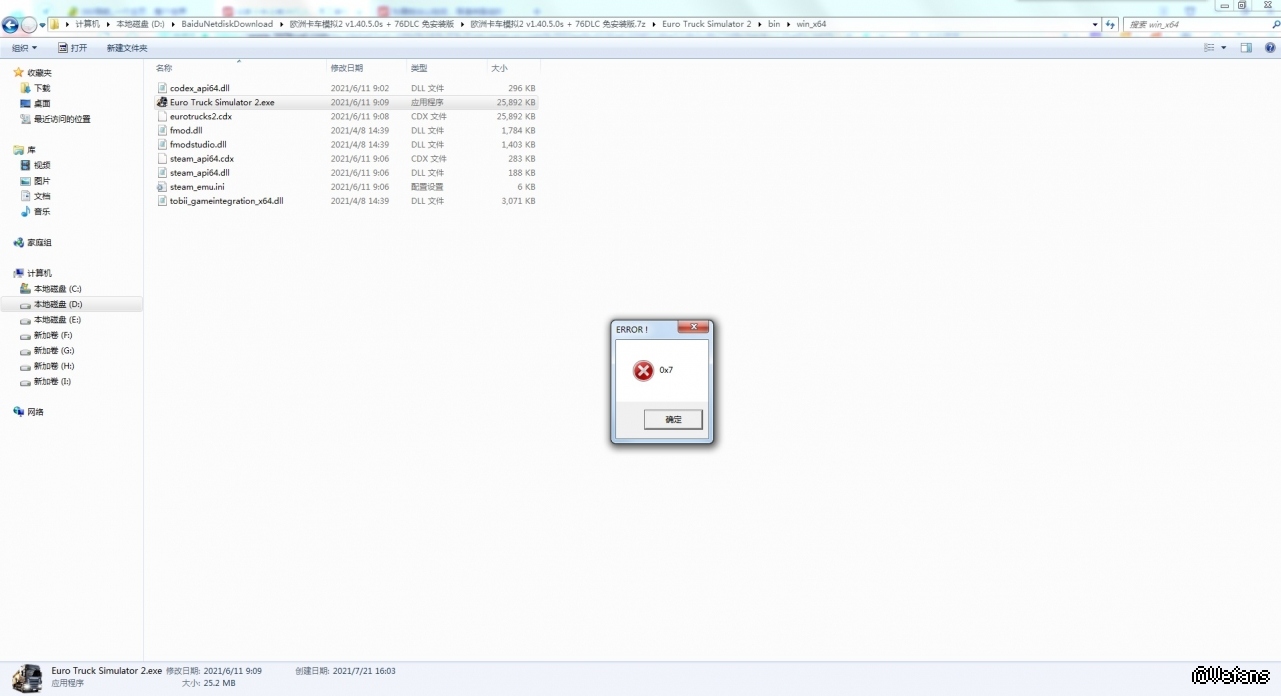This screenshot has width=1281, height=696.
Task: Select steam_api64.cdx file icon
Action: [x=162, y=158]
